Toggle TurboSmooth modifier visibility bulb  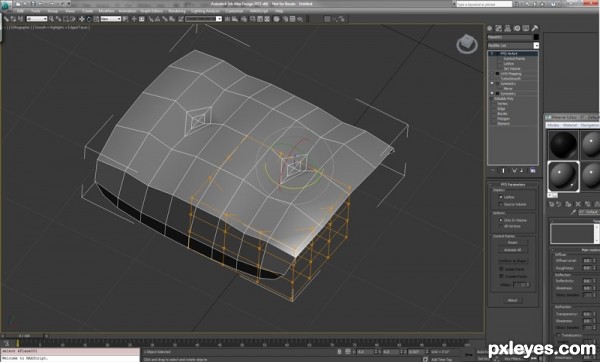492,78
